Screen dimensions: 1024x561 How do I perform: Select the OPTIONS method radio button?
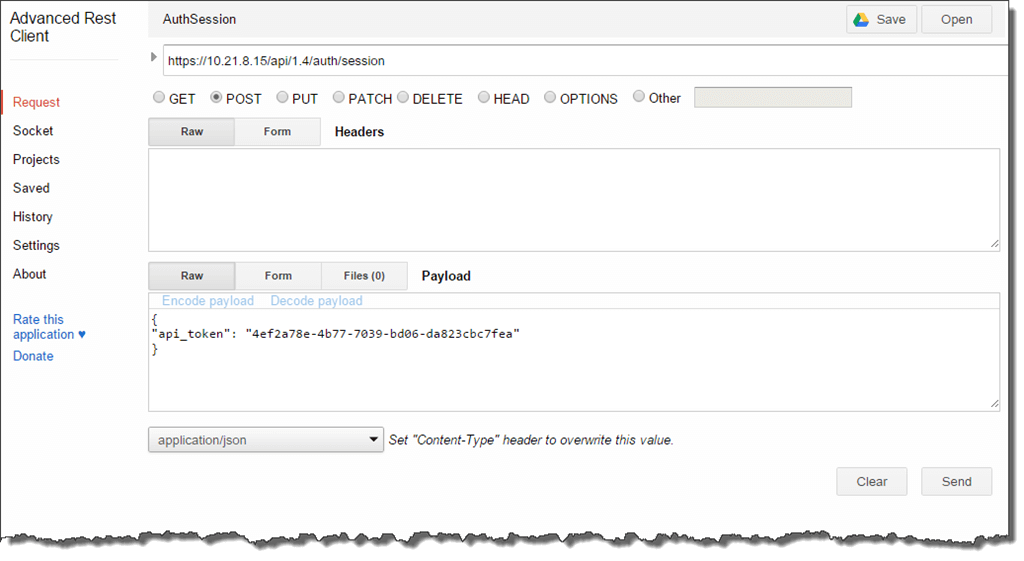coord(550,97)
